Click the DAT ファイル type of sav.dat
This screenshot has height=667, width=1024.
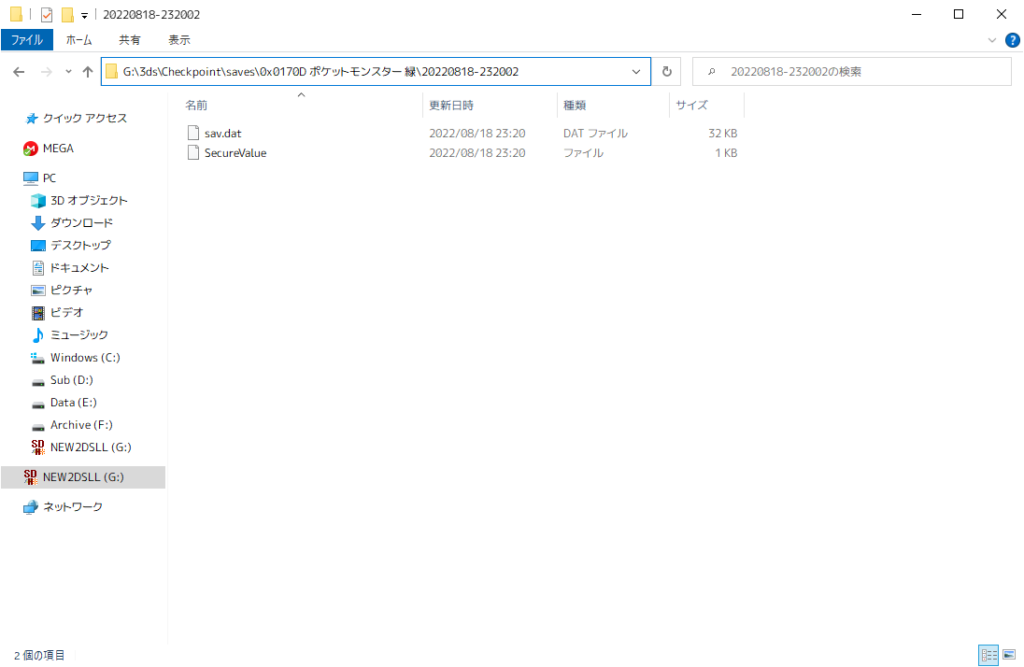(x=595, y=133)
